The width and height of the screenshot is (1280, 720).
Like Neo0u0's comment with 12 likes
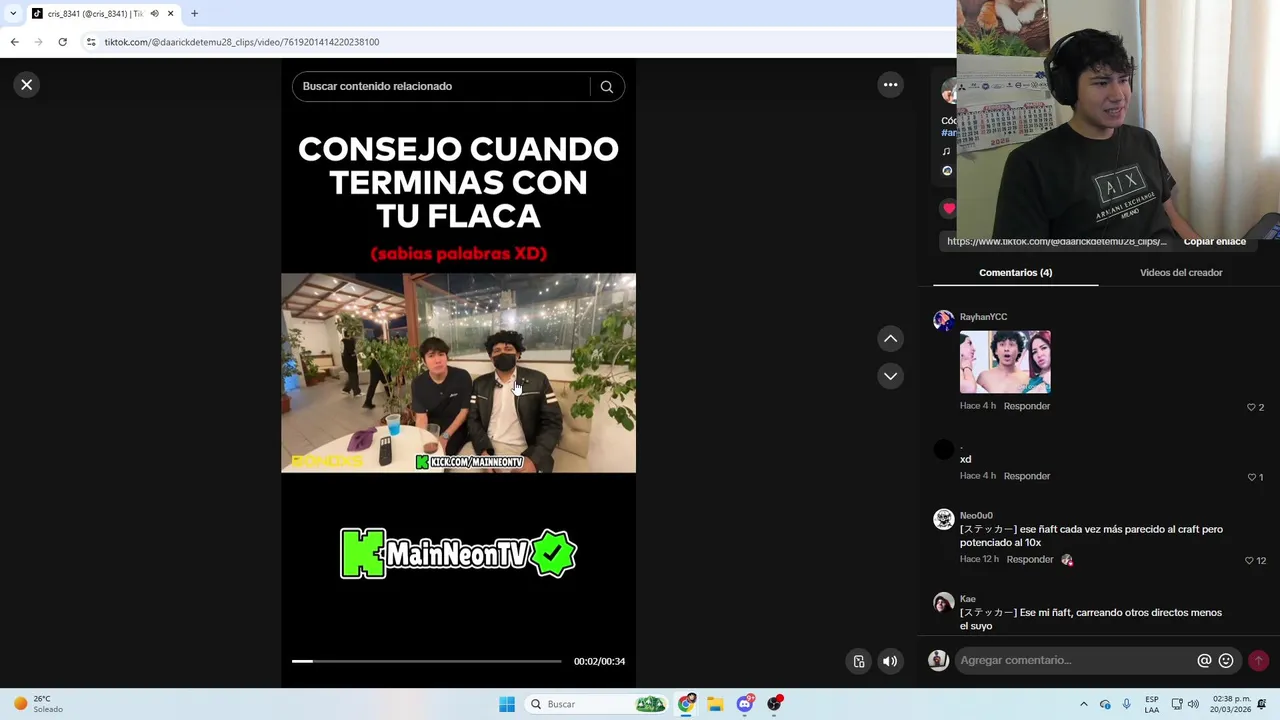click(1249, 561)
